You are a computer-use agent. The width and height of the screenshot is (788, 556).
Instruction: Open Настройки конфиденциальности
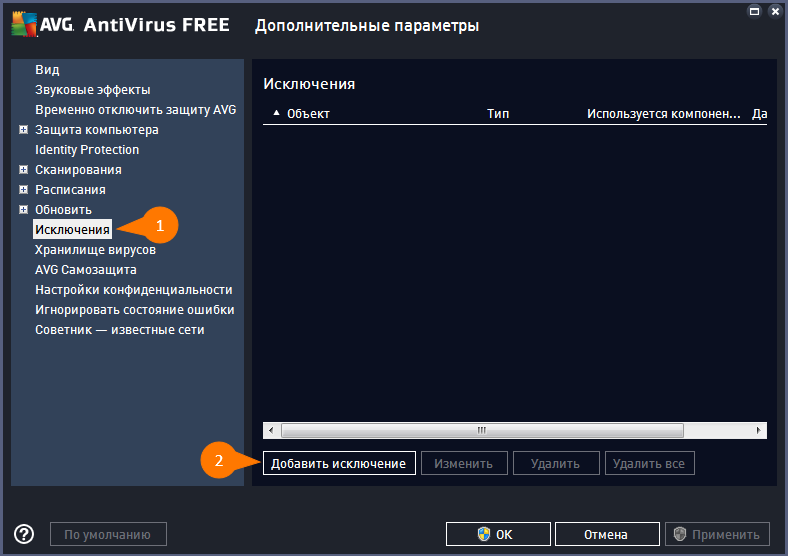(134, 290)
